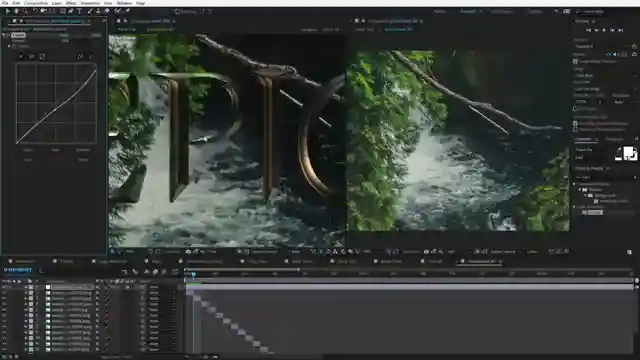Click Smooth button under Curves graph

[x=83, y=150]
